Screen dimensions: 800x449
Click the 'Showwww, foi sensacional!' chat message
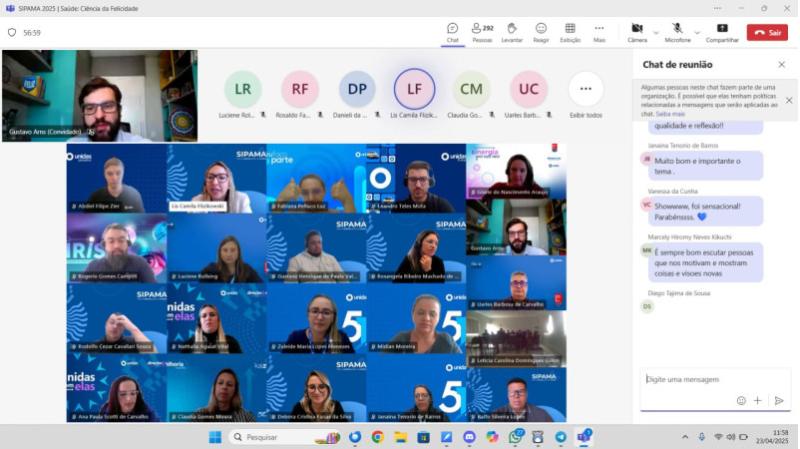tap(706, 211)
